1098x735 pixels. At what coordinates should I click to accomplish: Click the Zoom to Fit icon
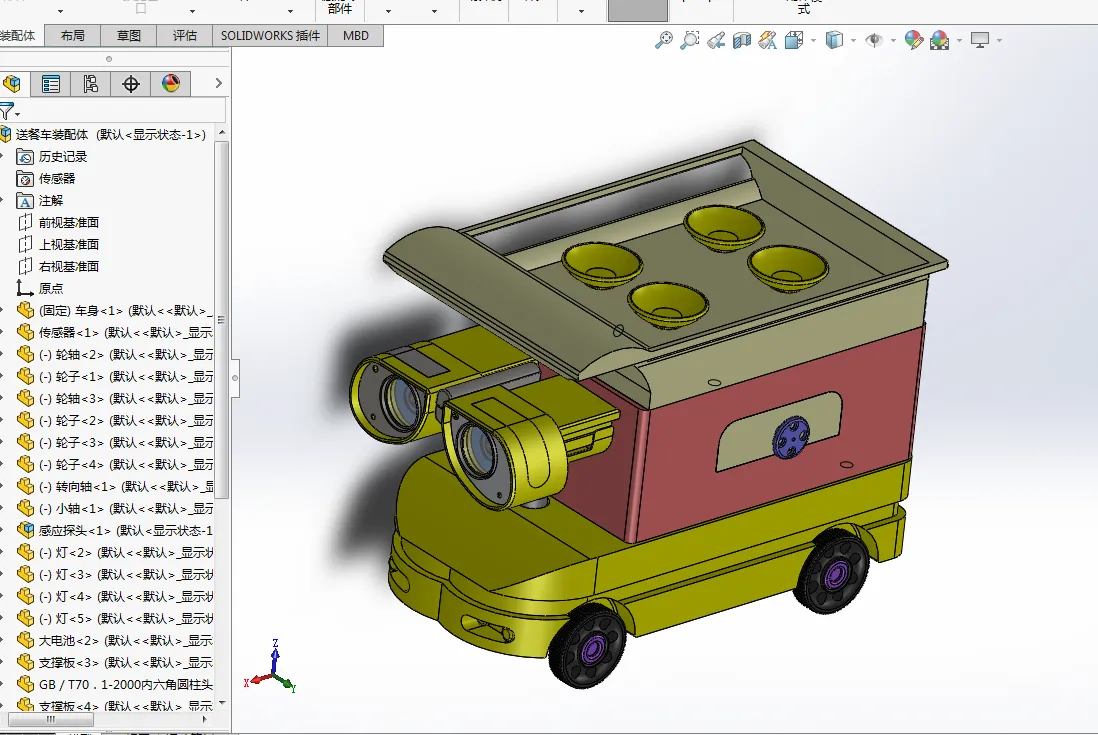(x=663, y=40)
